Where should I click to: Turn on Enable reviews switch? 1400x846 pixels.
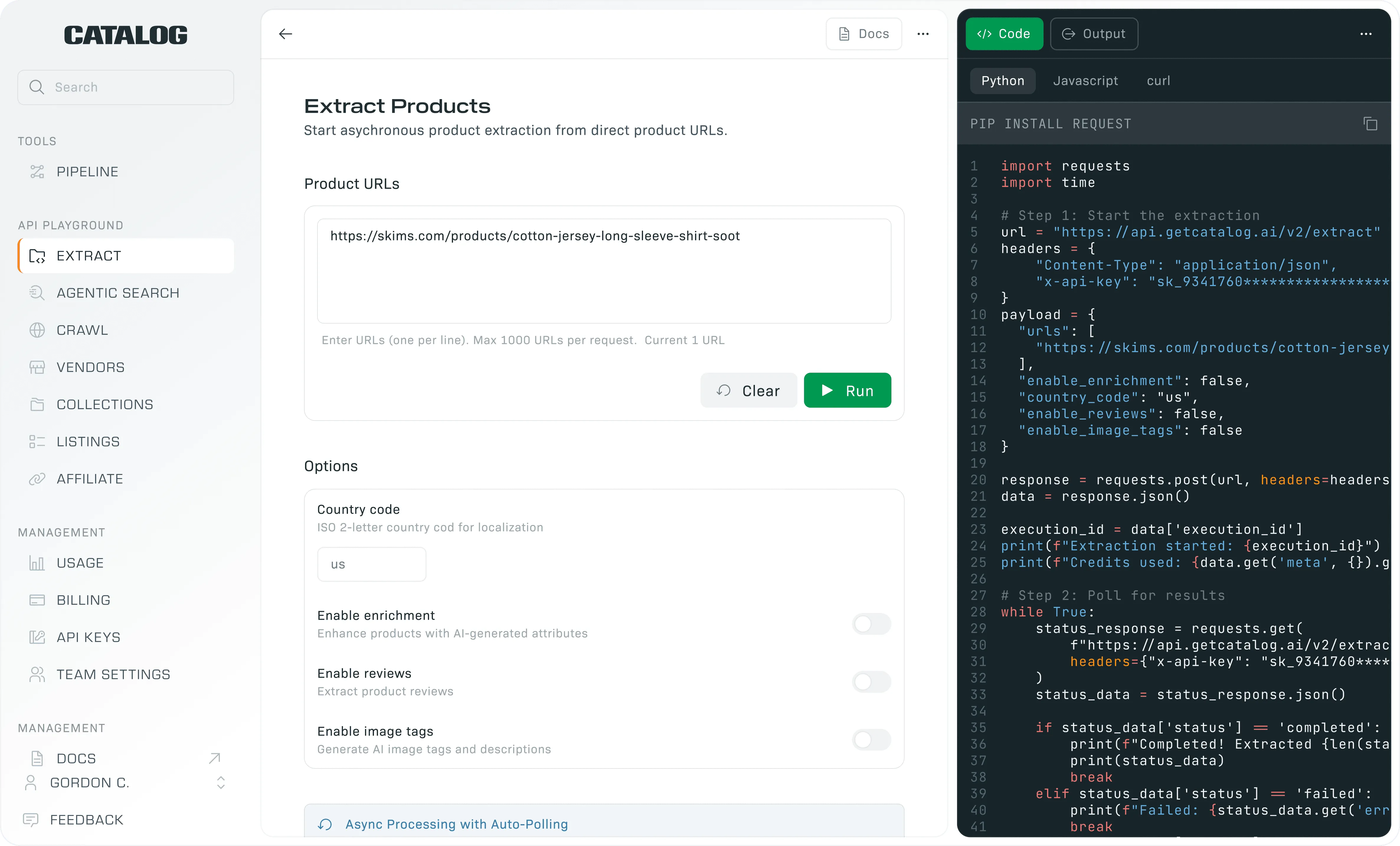(871, 682)
